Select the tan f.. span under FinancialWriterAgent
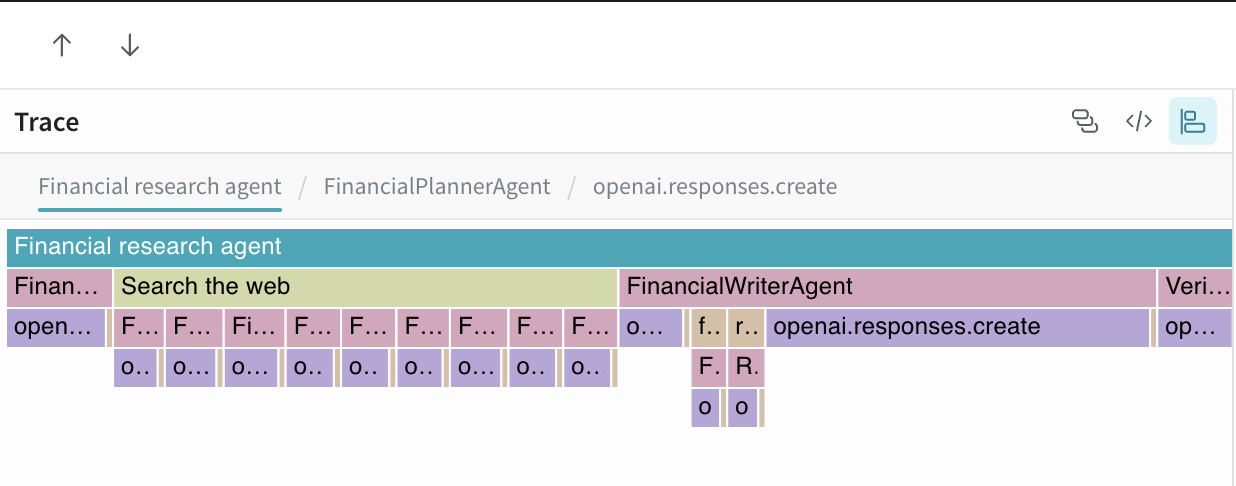 [708, 328]
